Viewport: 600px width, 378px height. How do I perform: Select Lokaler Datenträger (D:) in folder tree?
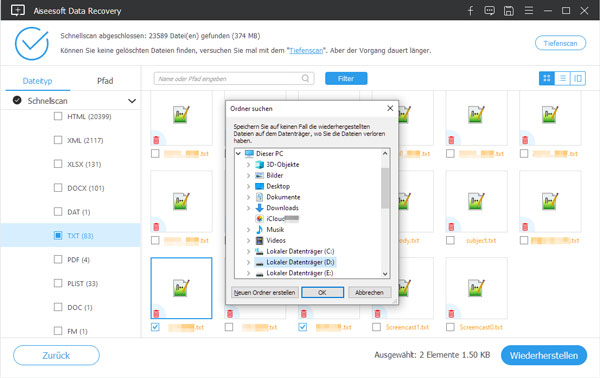tap(300, 262)
